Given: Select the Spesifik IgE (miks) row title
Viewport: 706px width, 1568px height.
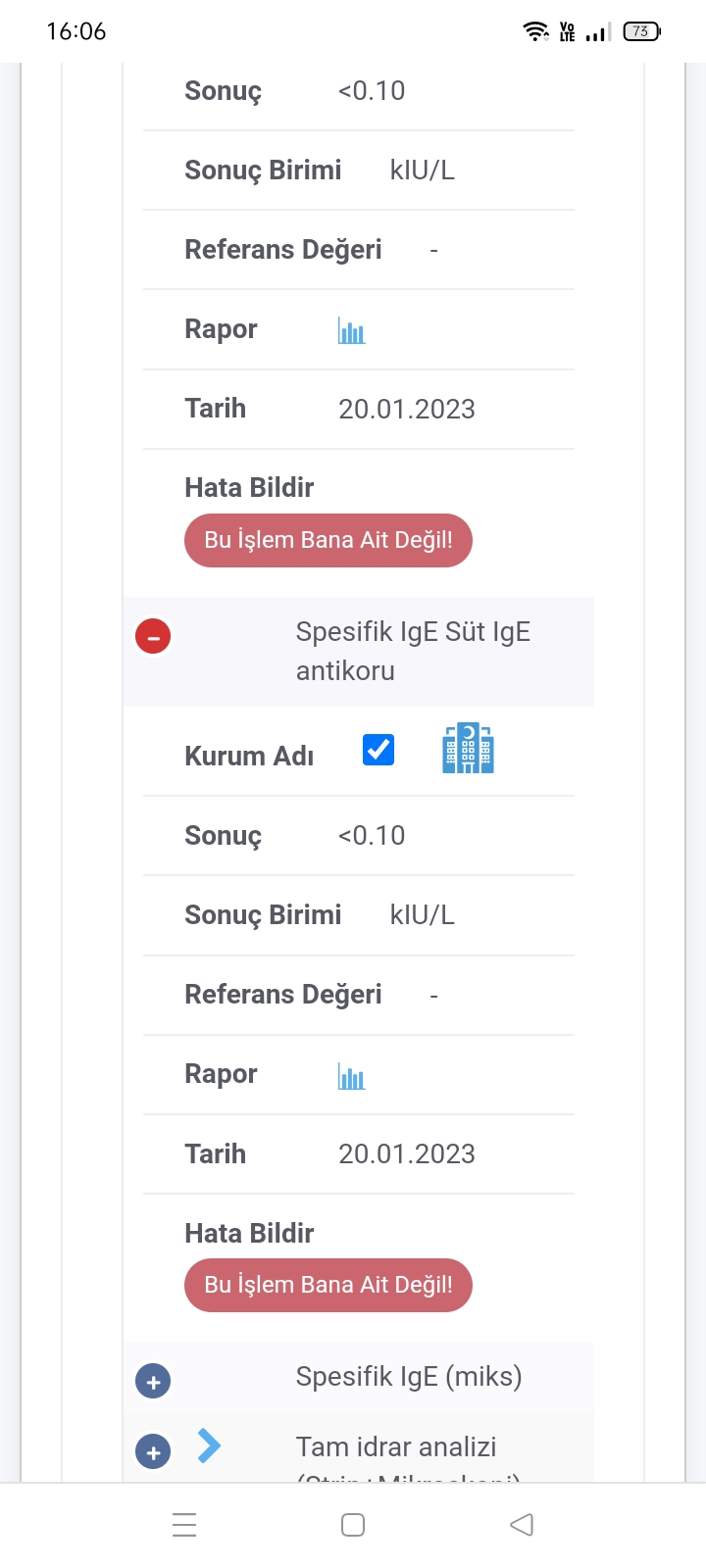Looking at the screenshot, I should [409, 1377].
